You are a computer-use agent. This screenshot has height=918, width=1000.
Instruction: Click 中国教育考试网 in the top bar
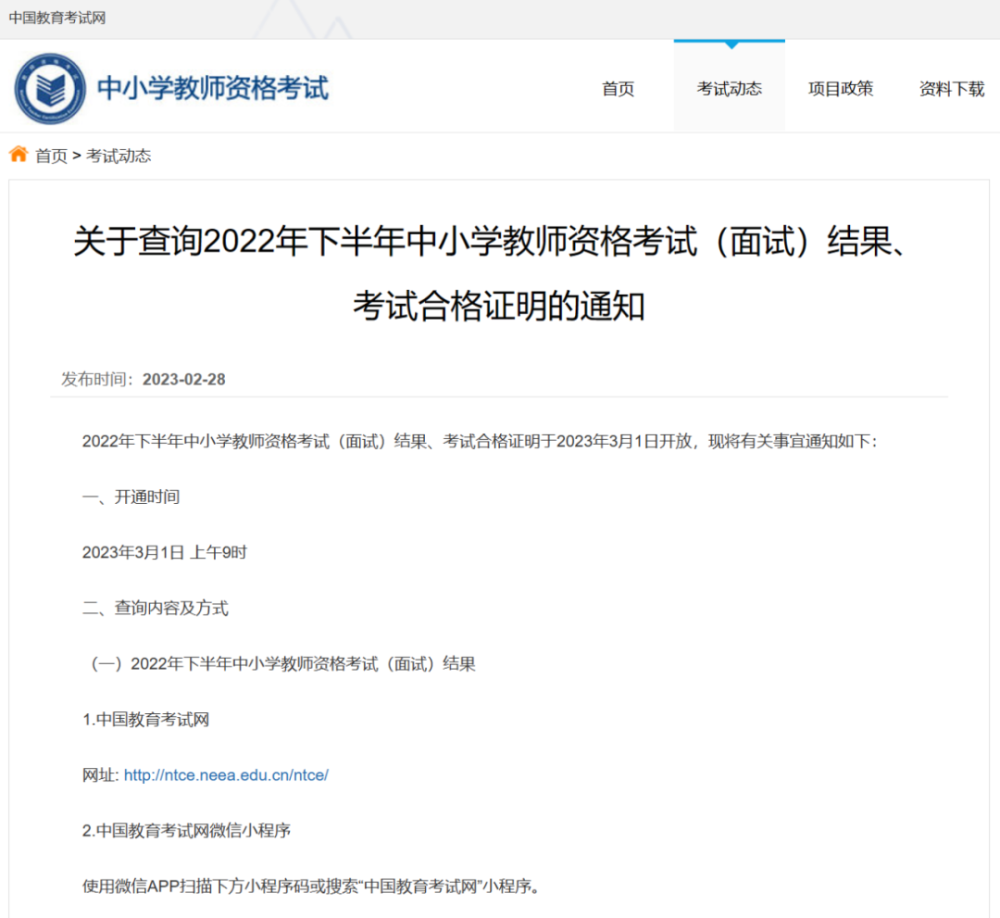(x=57, y=18)
